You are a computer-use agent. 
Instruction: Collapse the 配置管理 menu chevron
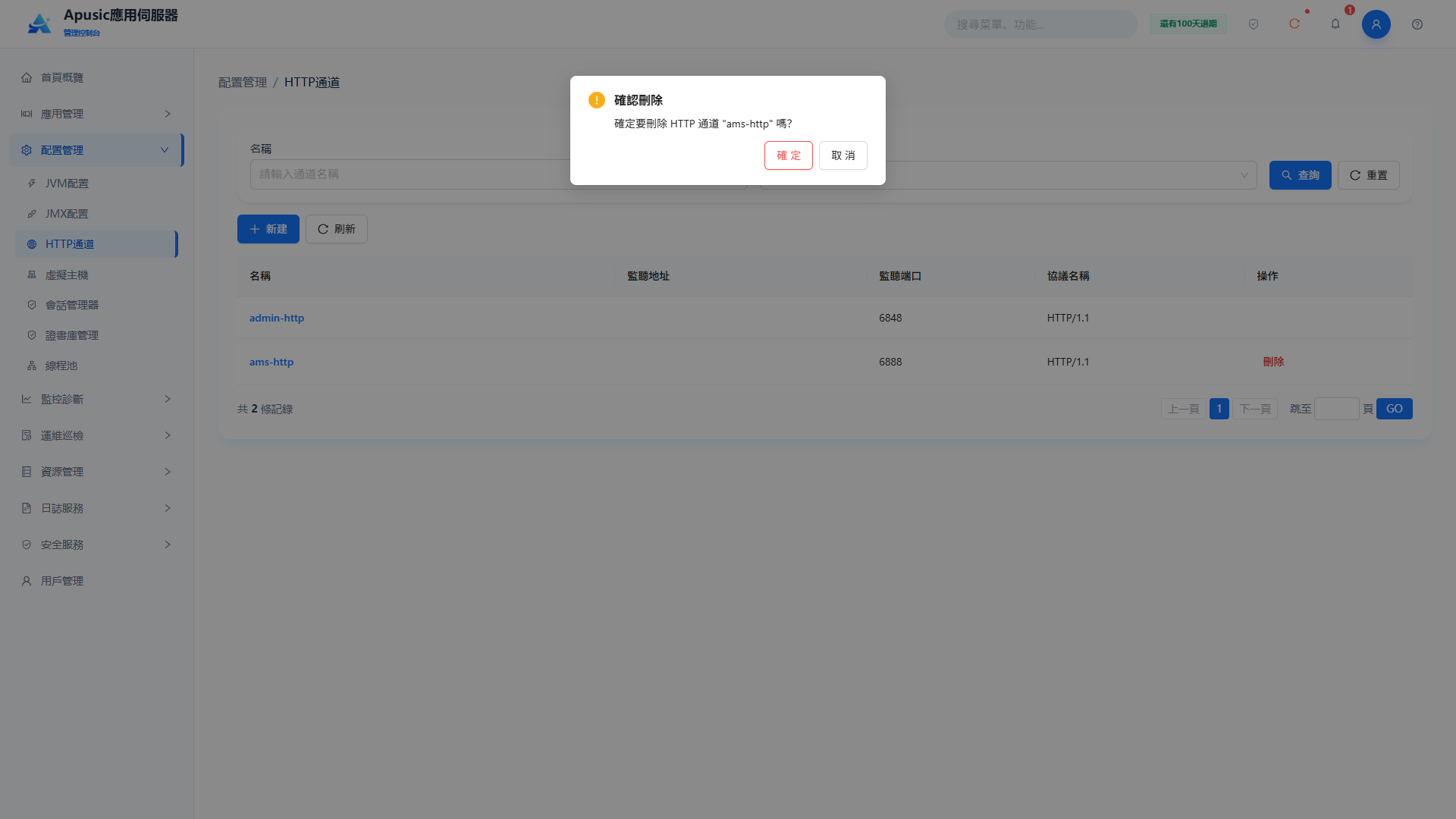(165, 150)
